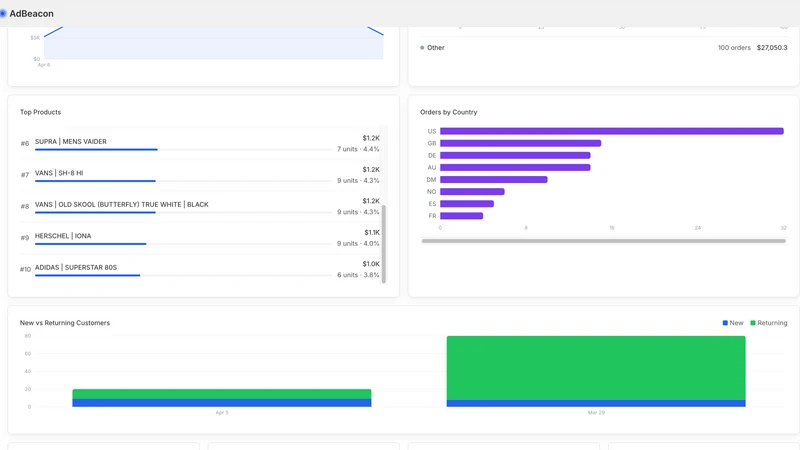Toggle the Returning legend green swatch

point(753,323)
